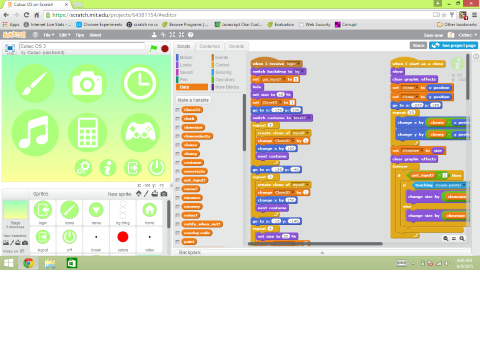480x360 pixels.
Task: Select the login sprite thumbnail
Action: point(43,212)
